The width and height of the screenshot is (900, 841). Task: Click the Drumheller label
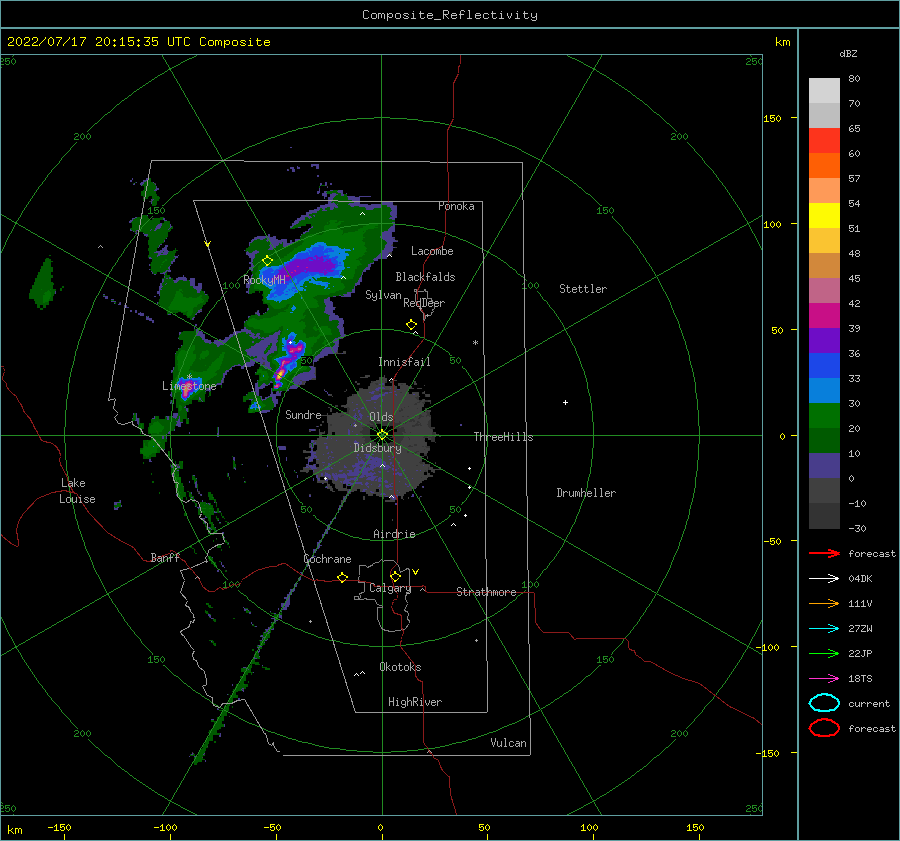(x=586, y=493)
